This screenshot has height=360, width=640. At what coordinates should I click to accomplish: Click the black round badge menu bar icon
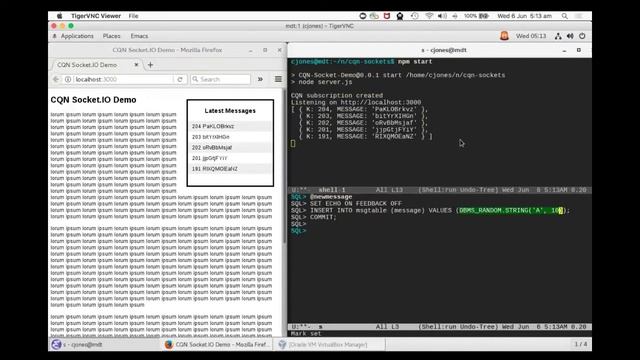[x=400, y=16]
